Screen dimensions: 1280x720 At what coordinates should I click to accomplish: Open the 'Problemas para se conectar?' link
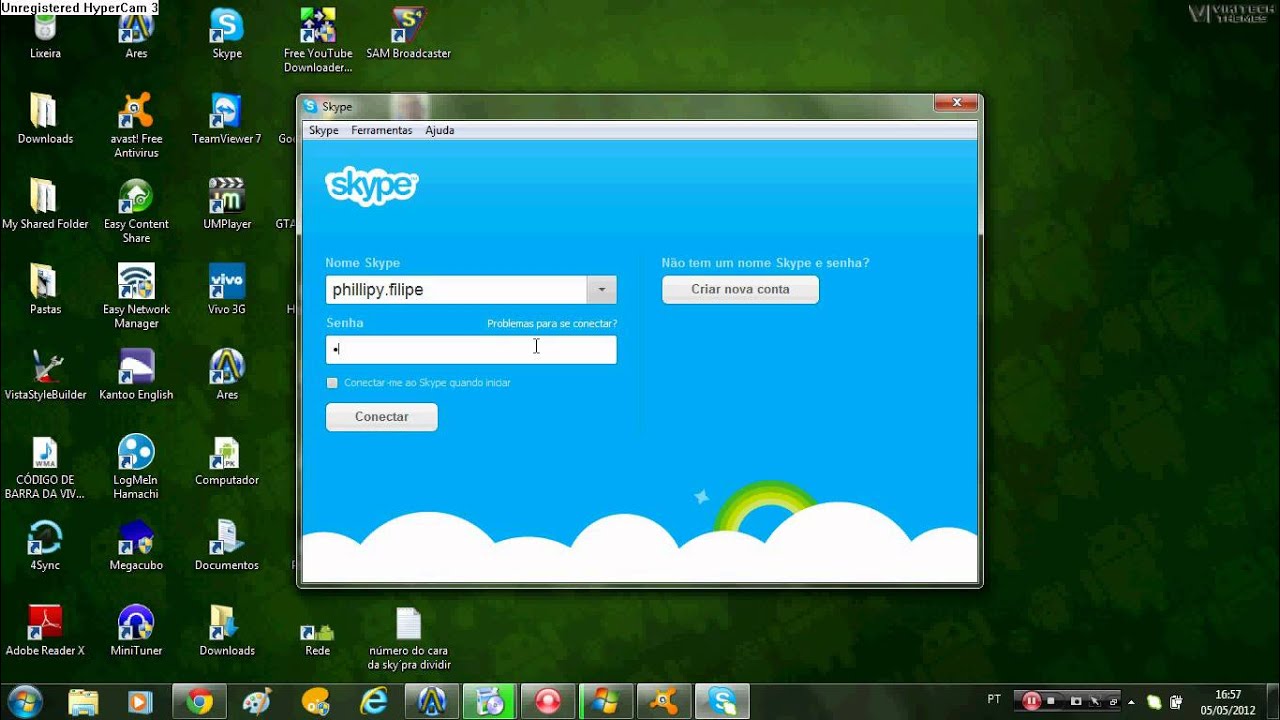[552, 324]
